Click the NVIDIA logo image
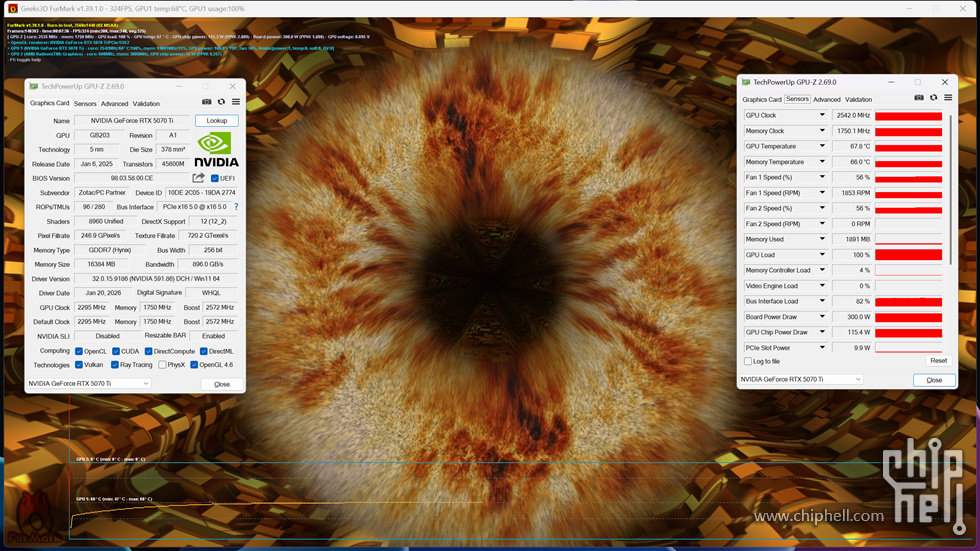 point(216,149)
